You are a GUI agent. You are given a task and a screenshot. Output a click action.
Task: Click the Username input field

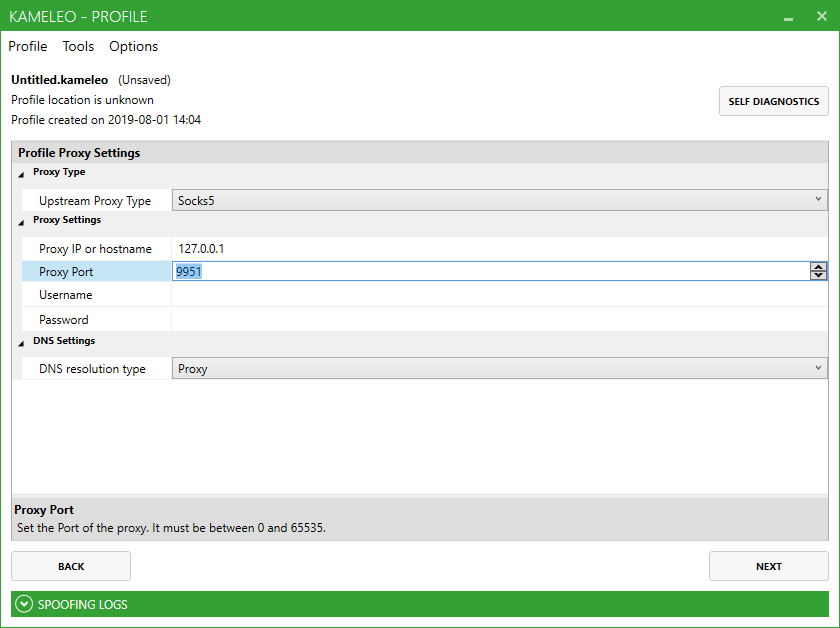tap(499, 295)
